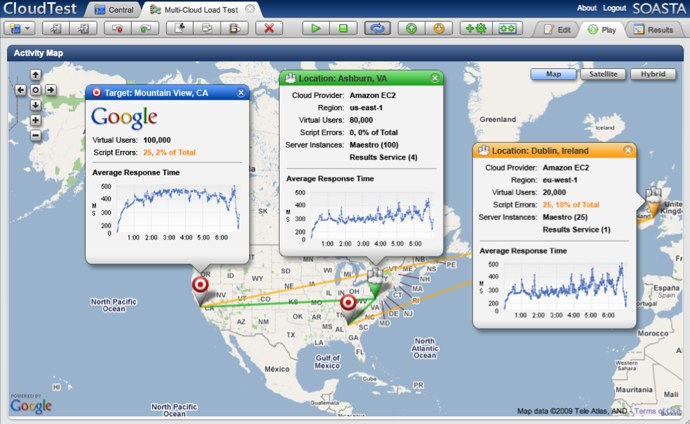Switch to the Edit mode tab
This screenshot has height=424, width=690.
point(557,30)
